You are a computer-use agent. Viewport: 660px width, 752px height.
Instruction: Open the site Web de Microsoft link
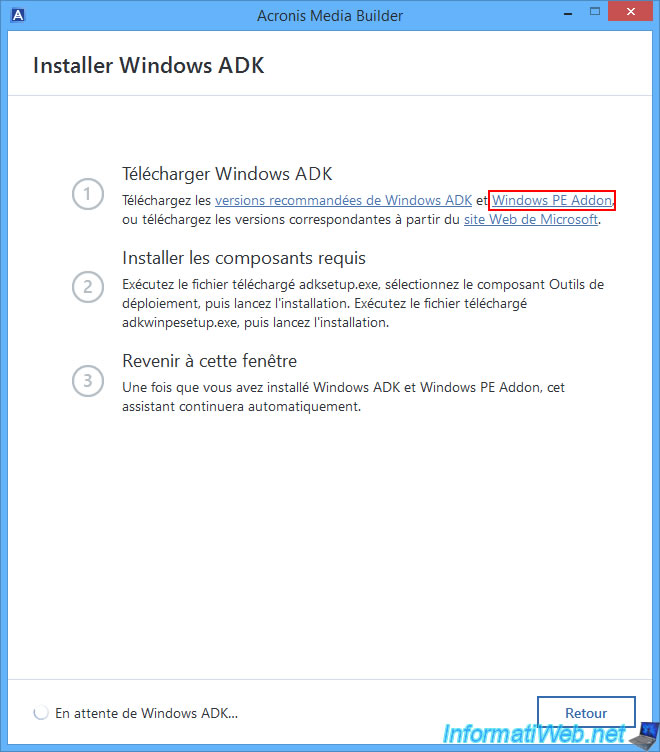click(x=531, y=219)
